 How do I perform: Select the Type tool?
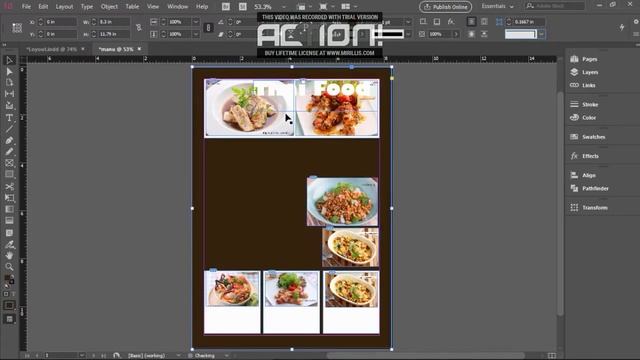click(x=9, y=118)
